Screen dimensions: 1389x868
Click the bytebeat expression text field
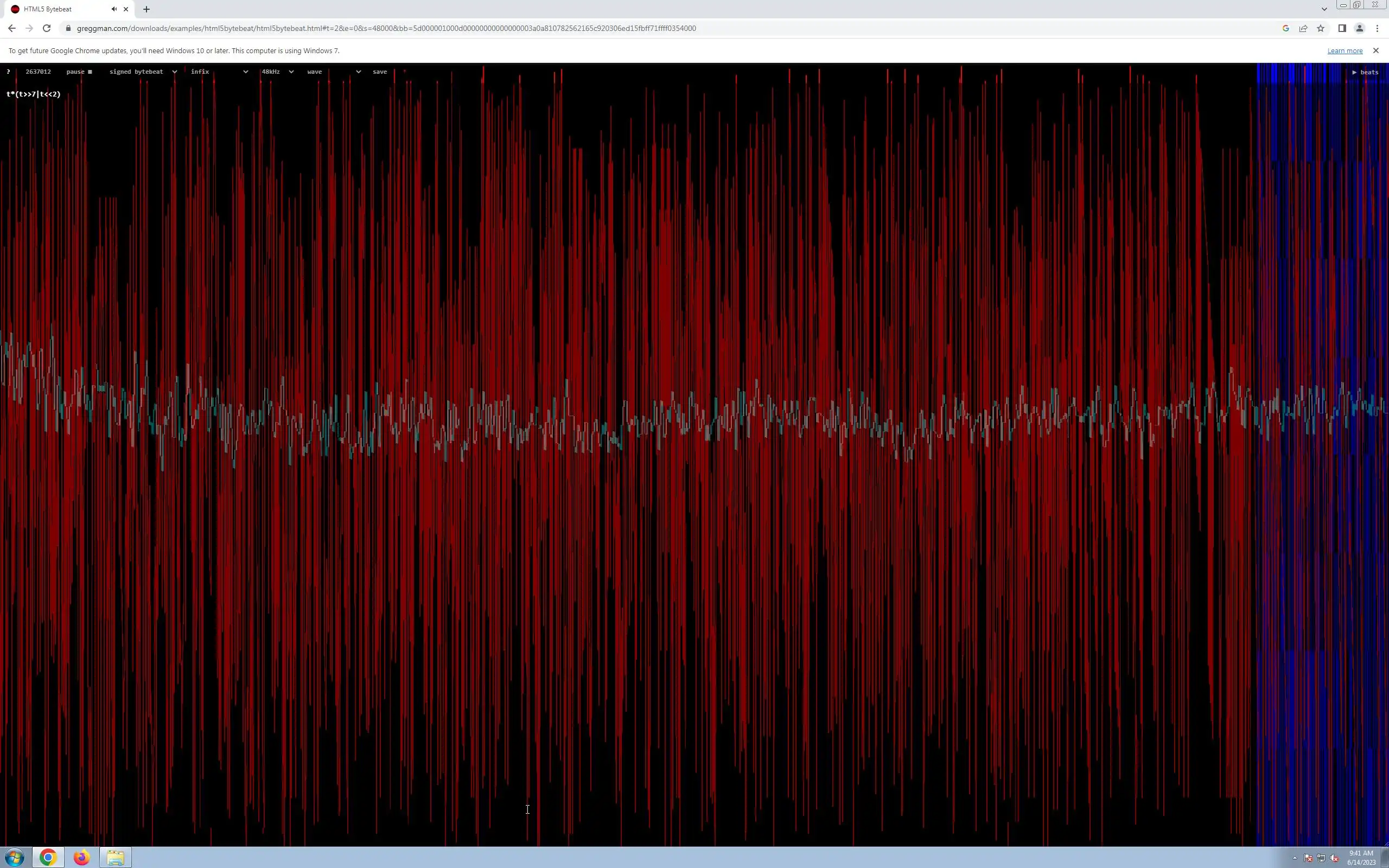click(x=33, y=94)
